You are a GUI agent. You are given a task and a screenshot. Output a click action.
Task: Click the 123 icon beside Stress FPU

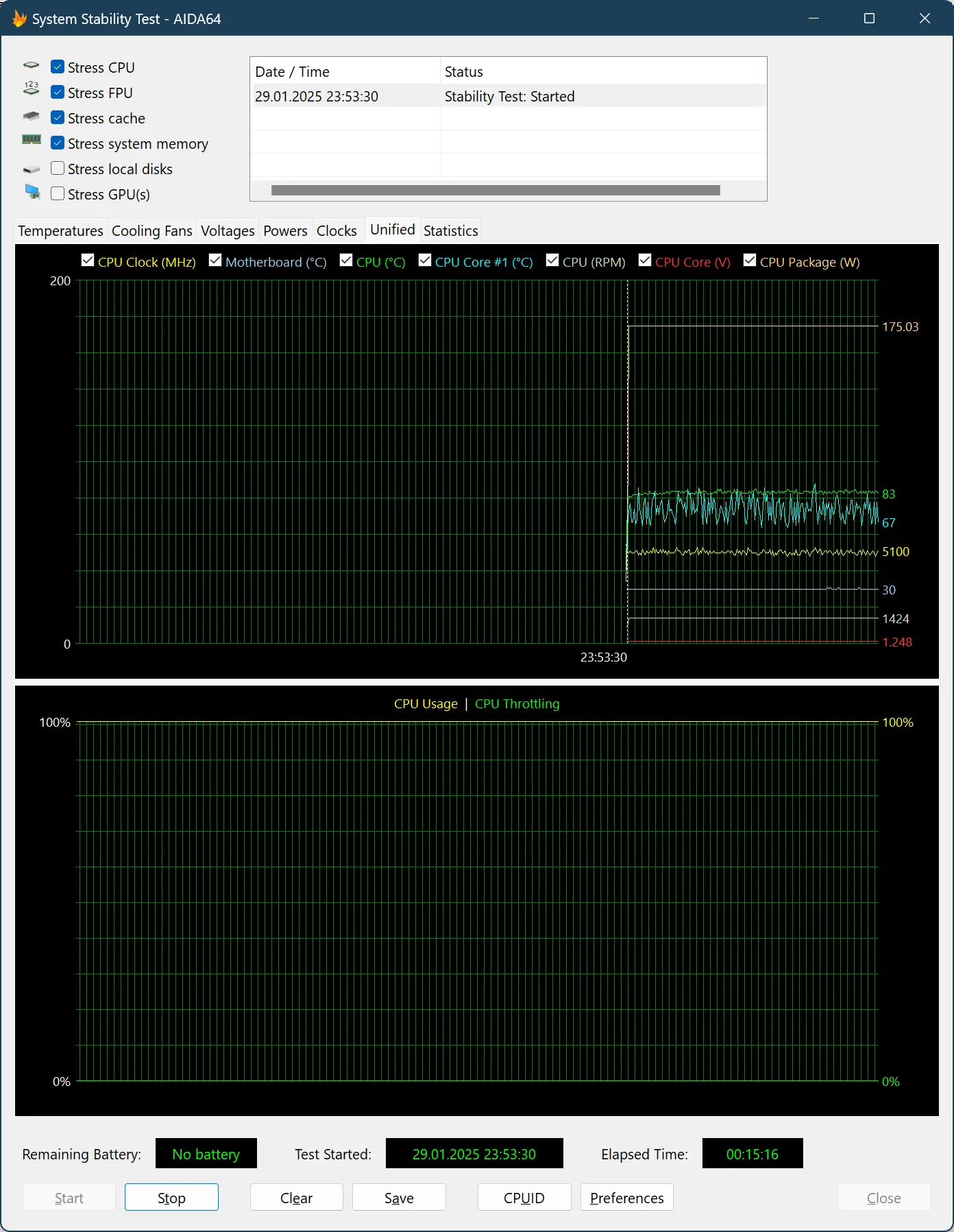pyautogui.click(x=32, y=88)
